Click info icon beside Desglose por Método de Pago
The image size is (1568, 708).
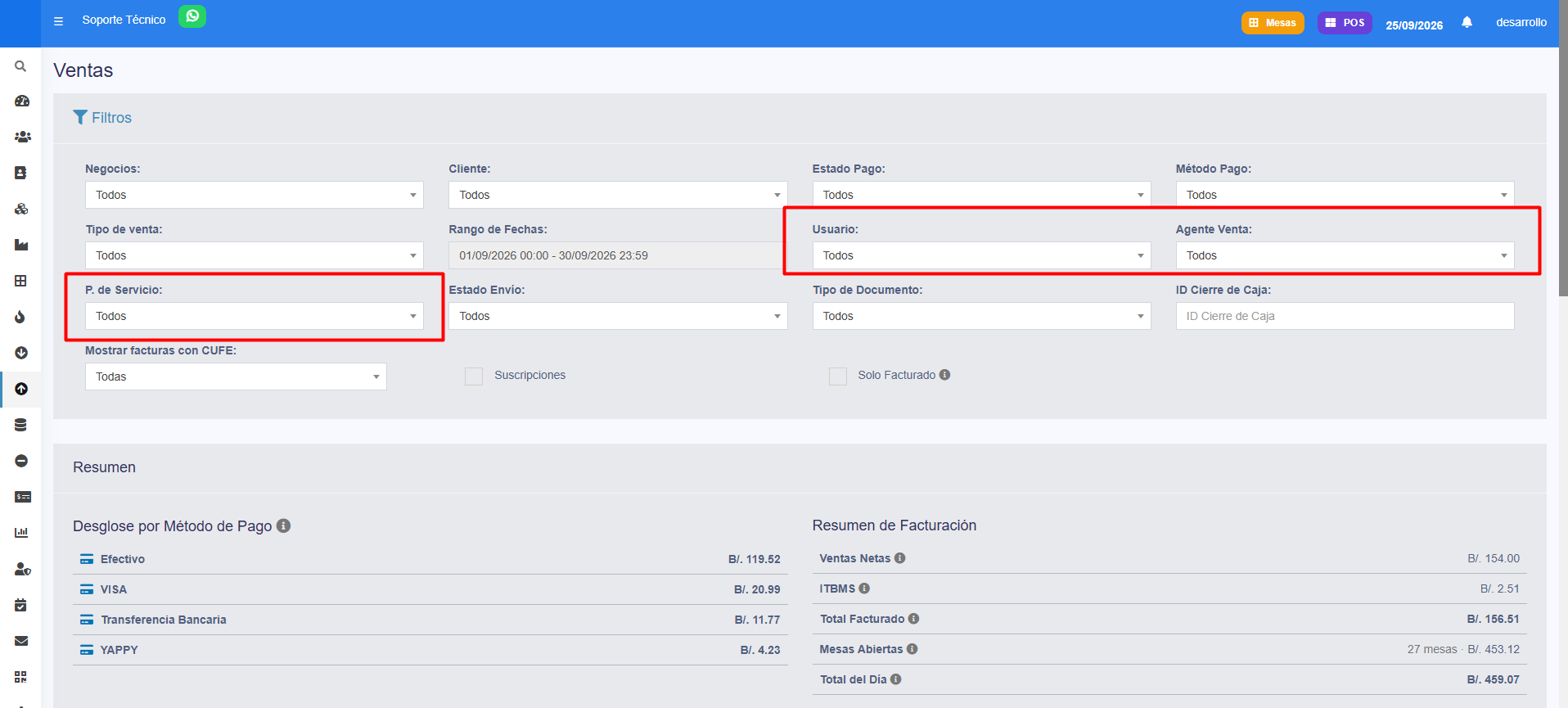(283, 525)
